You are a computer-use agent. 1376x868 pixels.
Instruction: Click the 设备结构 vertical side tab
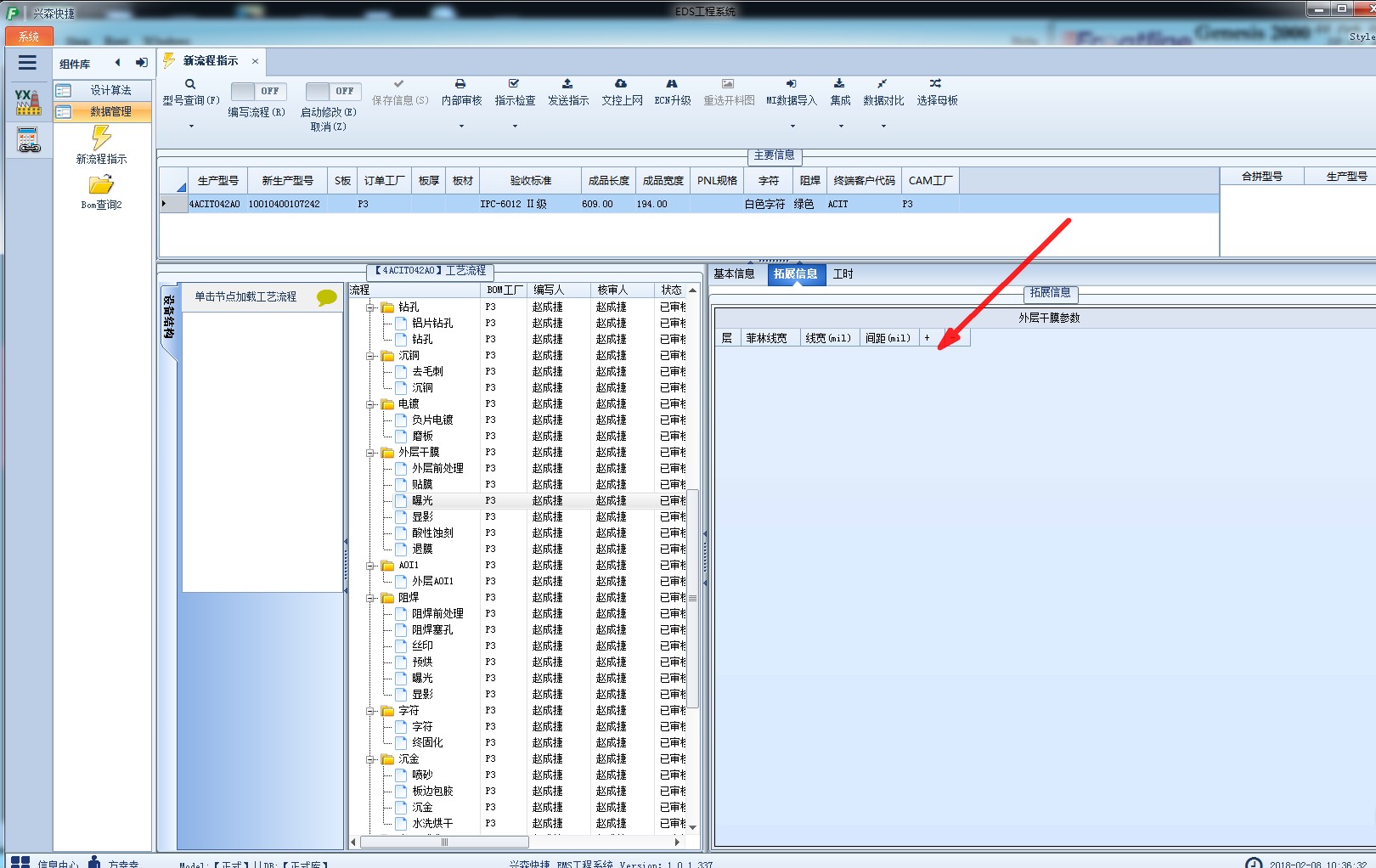click(169, 317)
